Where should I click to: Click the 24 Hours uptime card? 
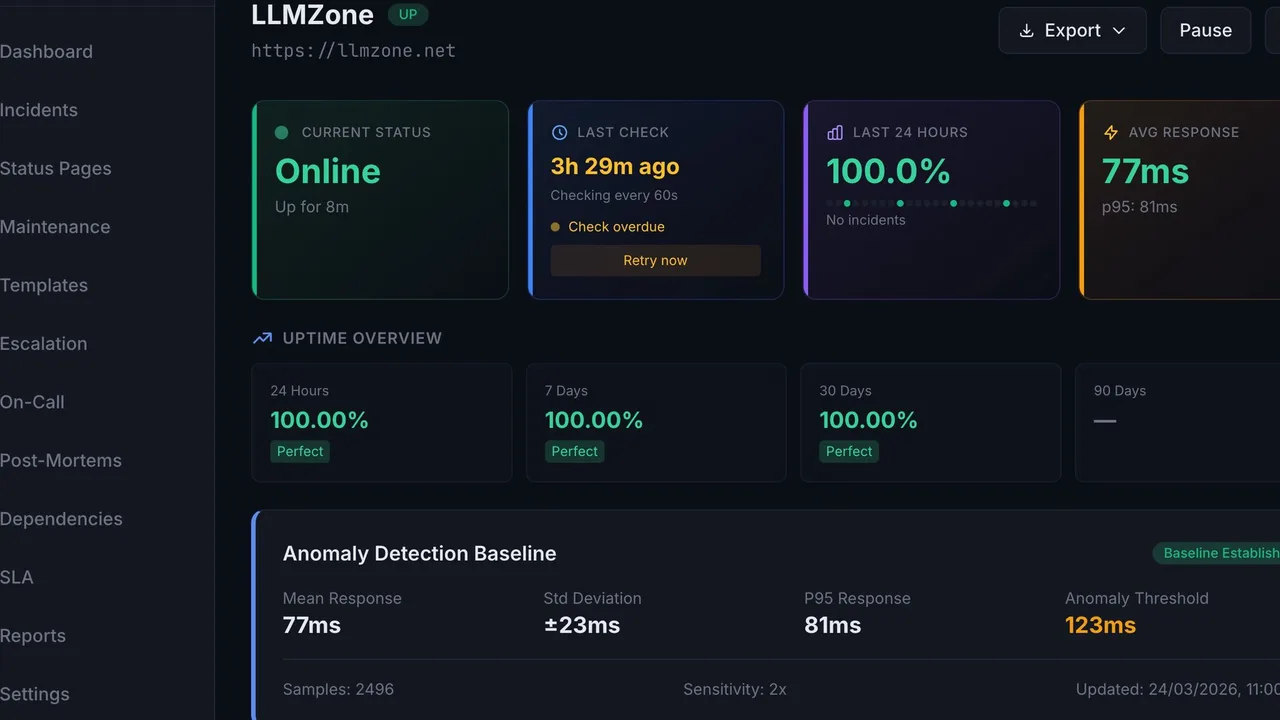[382, 423]
